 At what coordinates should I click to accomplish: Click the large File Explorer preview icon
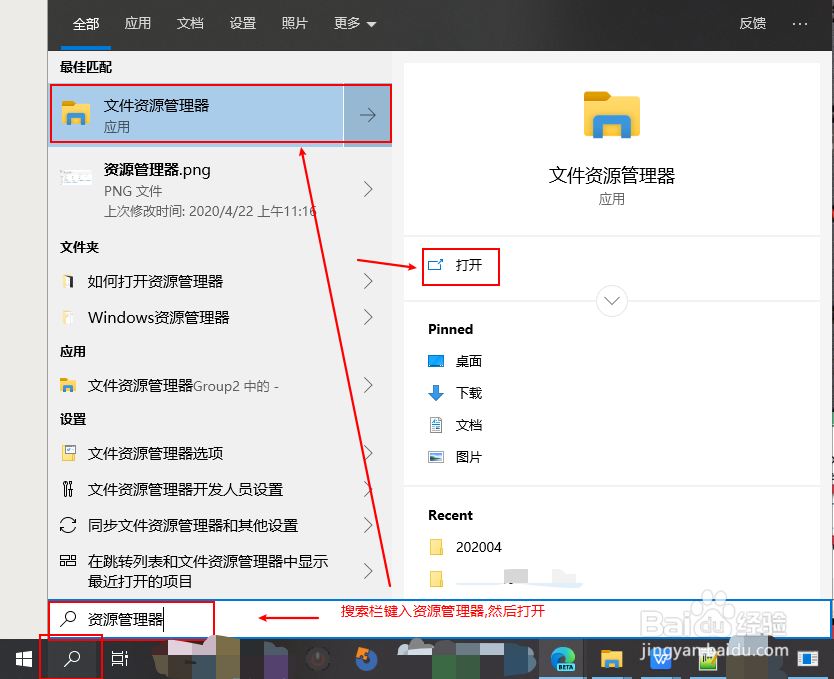612,115
